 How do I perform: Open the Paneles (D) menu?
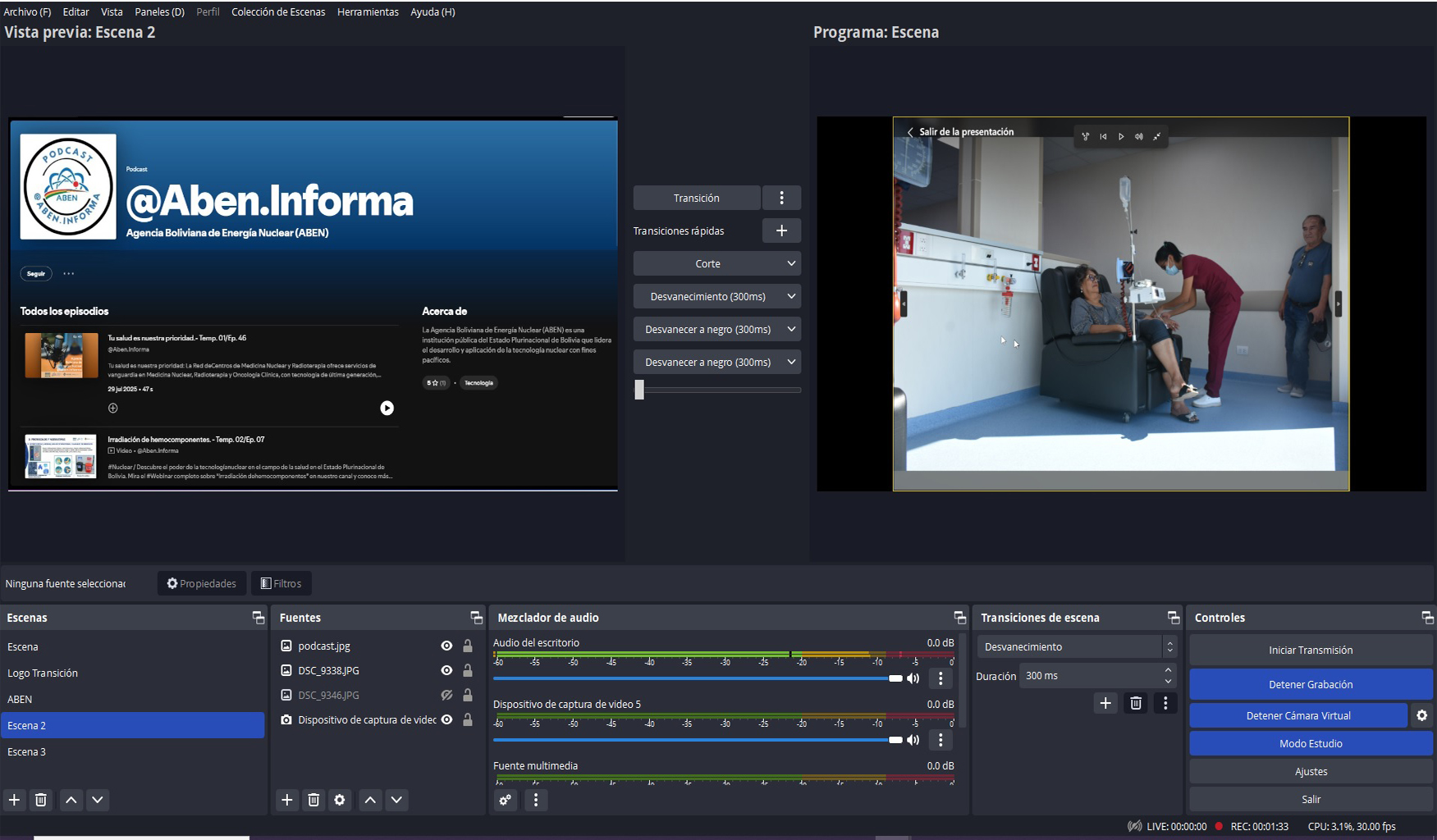pos(159,11)
